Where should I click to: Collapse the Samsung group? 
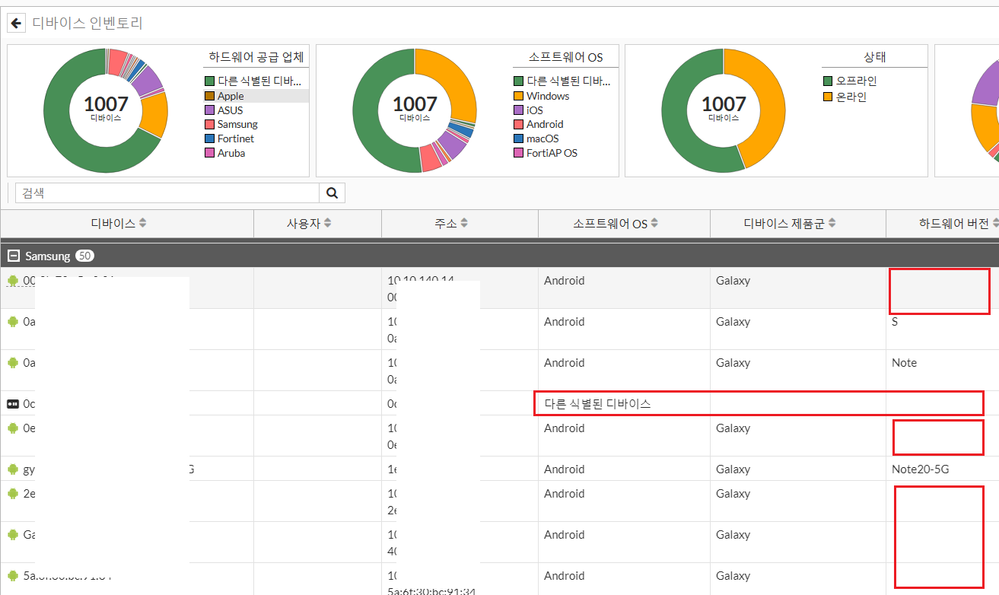13,256
